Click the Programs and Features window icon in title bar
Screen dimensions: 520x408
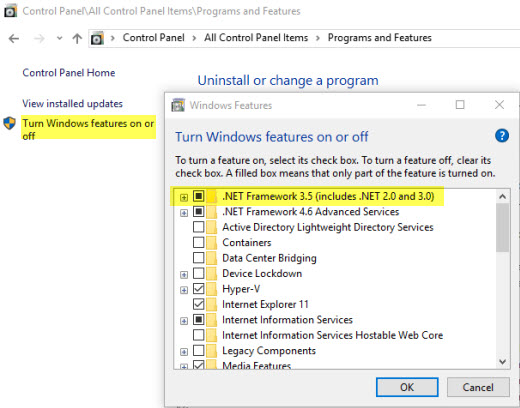pyautogui.click(x=10, y=11)
